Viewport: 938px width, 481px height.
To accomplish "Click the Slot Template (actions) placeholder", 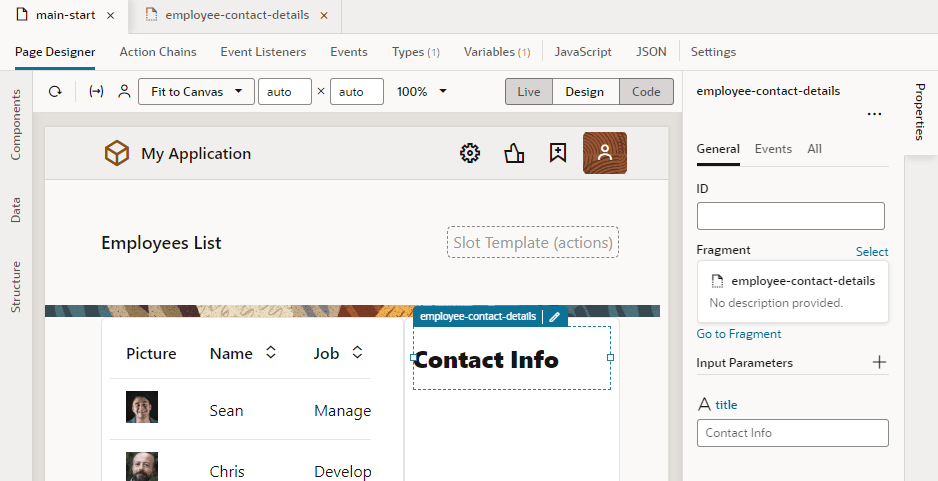I will click(533, 242).
